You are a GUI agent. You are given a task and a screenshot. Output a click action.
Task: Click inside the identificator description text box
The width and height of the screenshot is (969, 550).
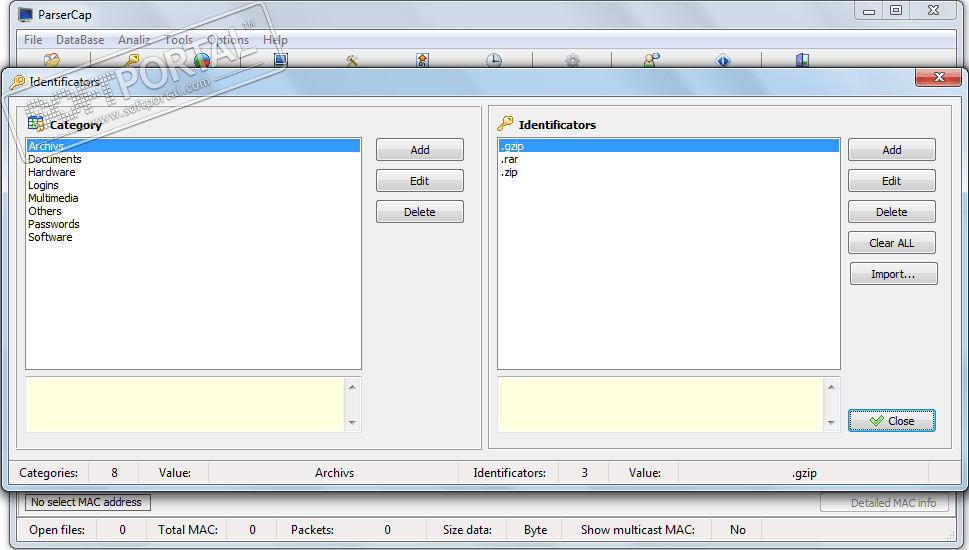pyautogui.click(x=660, y=405)
